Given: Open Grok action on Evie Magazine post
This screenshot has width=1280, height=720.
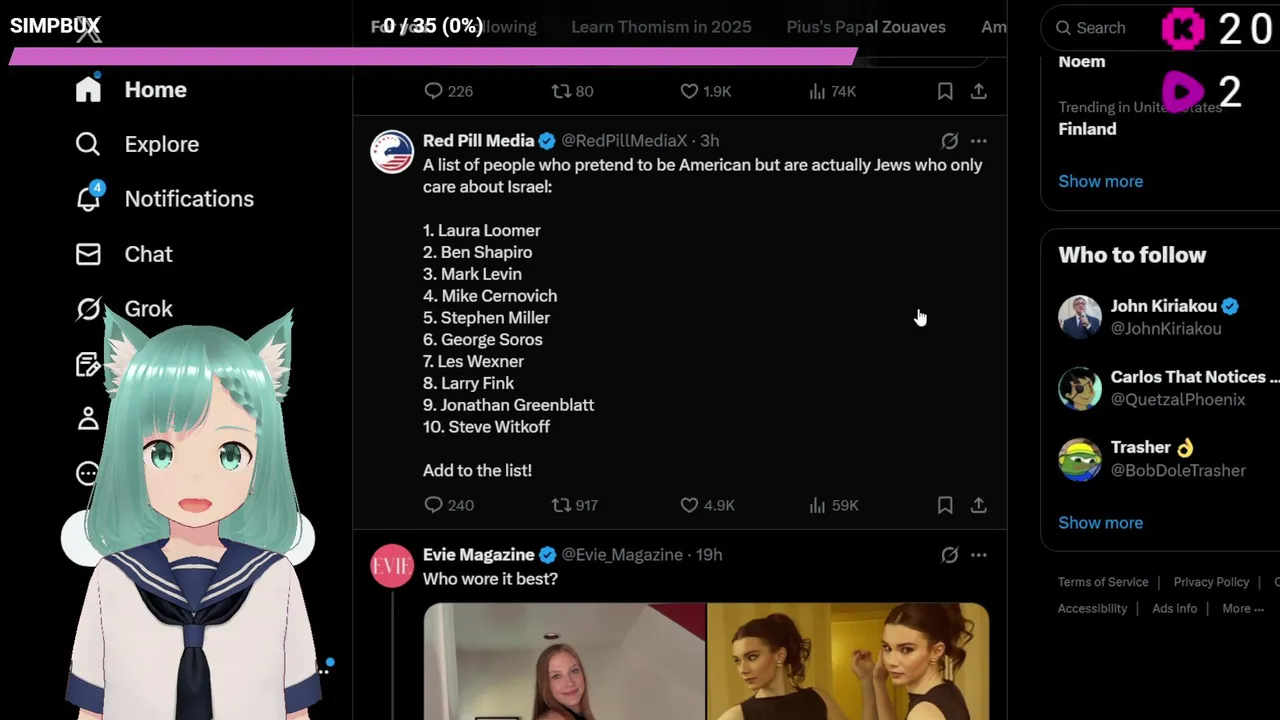Looking at the screenshot, I should coord(949,555).
